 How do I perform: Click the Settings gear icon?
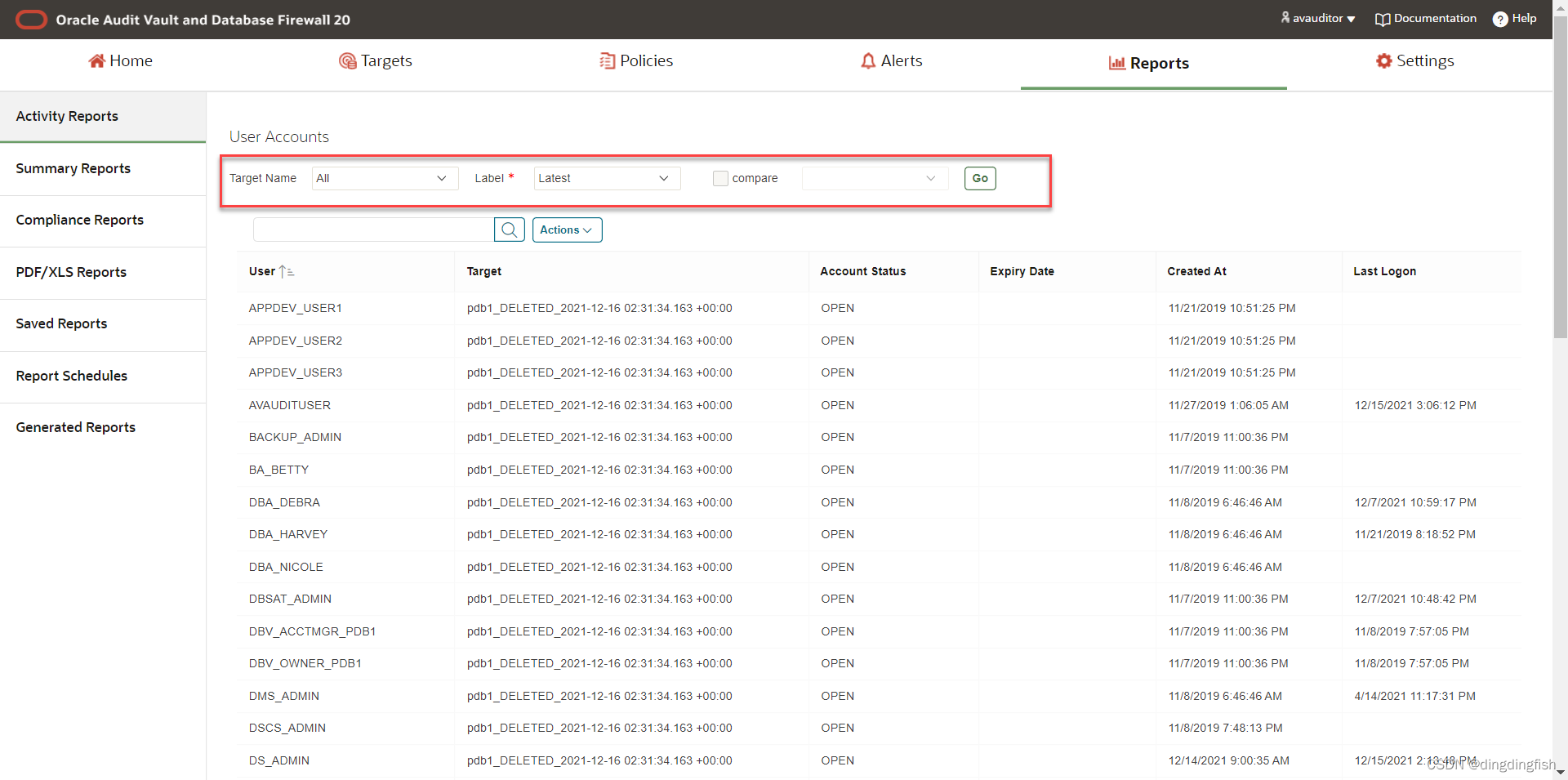tap(1383, 60)
